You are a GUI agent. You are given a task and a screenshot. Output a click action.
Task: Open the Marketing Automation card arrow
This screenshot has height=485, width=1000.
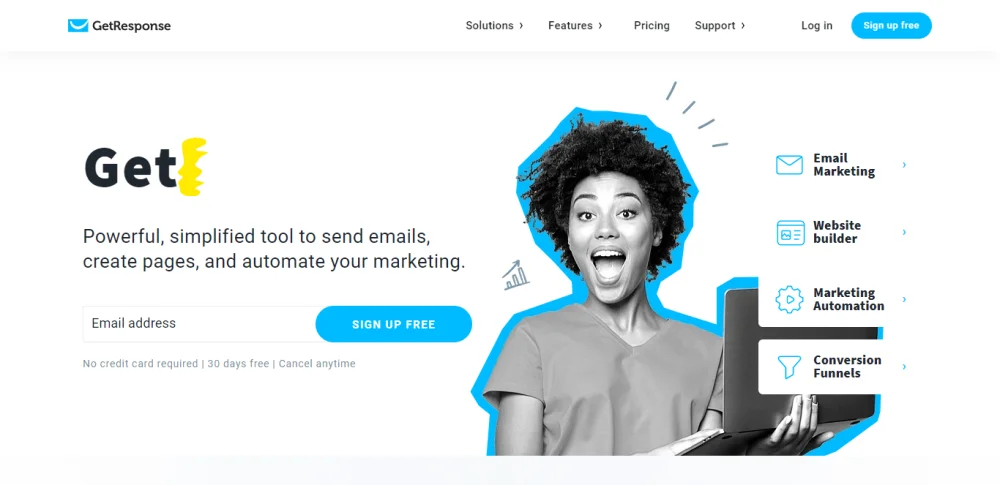904,299
